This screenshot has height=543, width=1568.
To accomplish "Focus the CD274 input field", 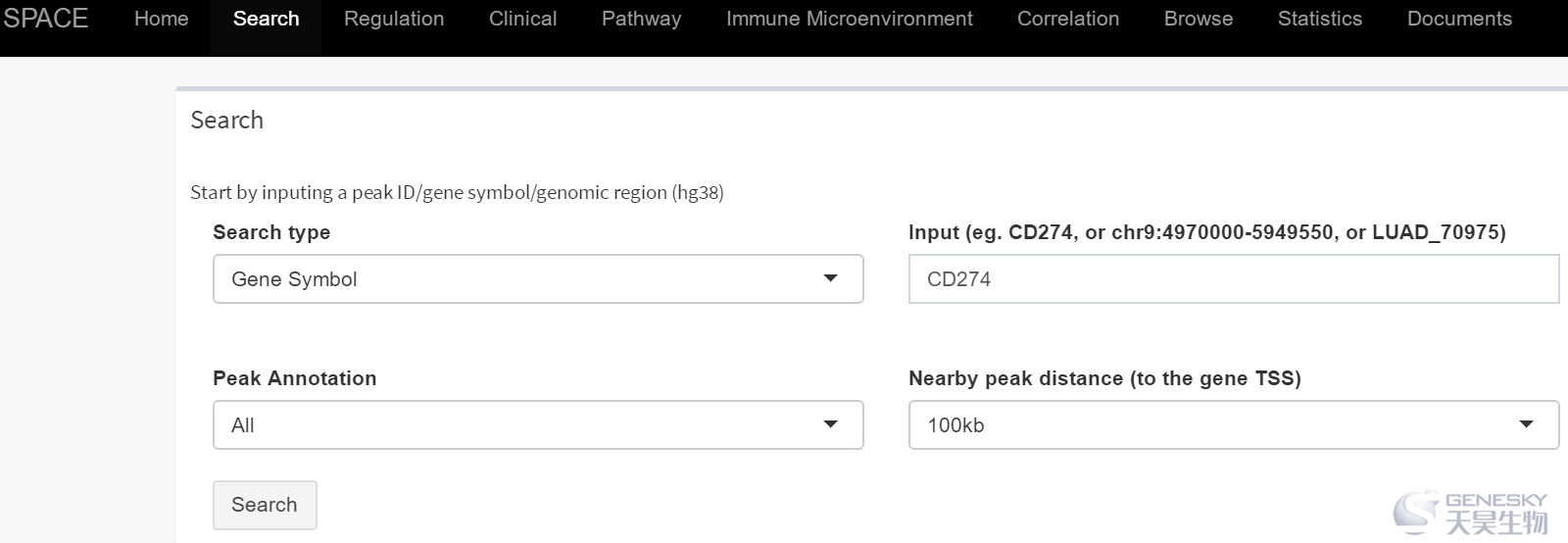I will [1233, 279].
